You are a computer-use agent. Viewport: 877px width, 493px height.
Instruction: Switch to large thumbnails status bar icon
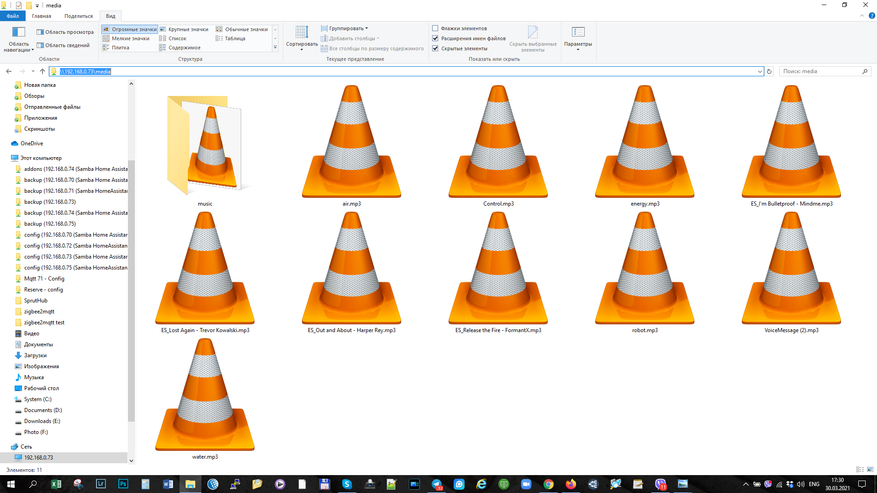coord(870,469)
